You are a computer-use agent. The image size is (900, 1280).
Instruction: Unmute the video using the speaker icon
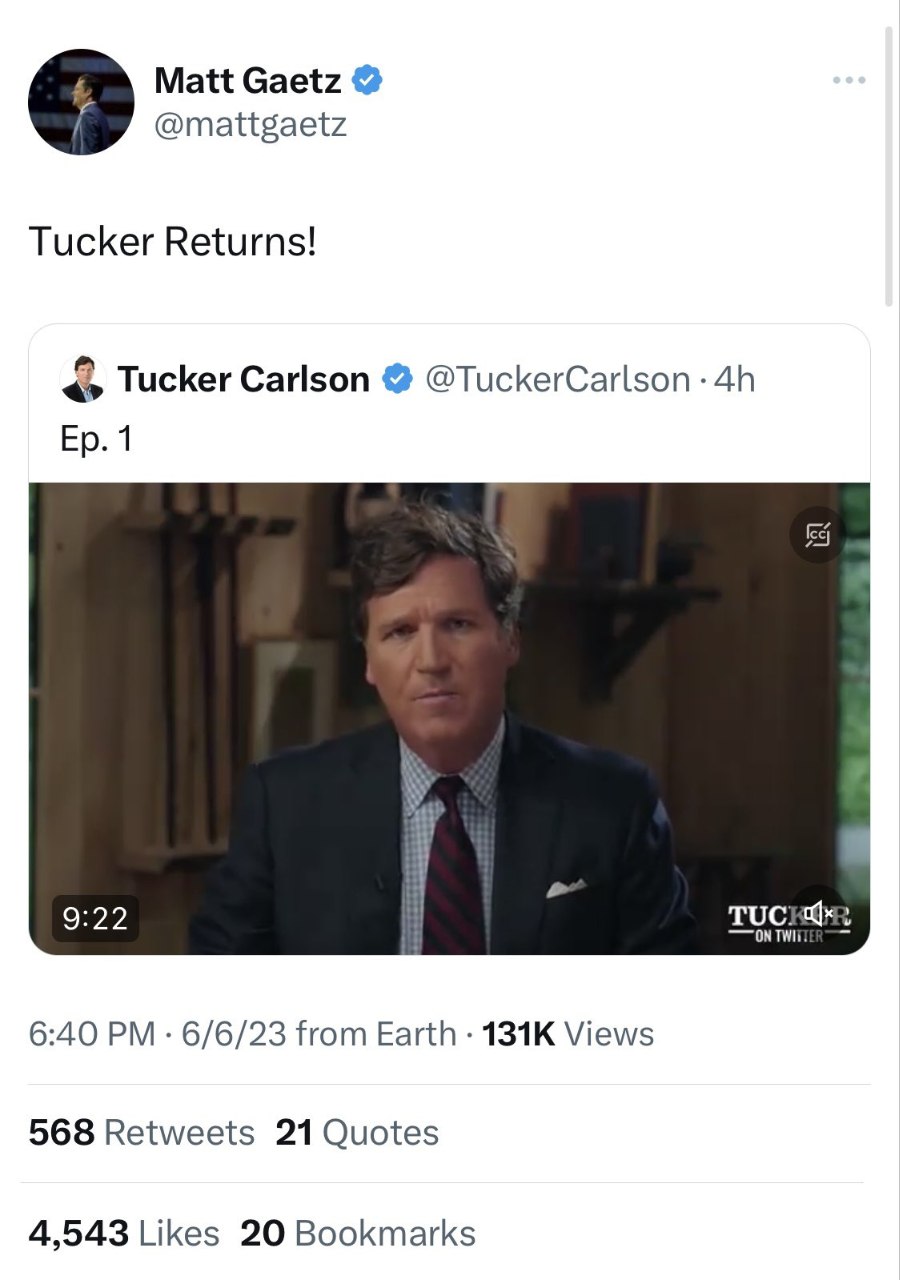pos(818,911)
